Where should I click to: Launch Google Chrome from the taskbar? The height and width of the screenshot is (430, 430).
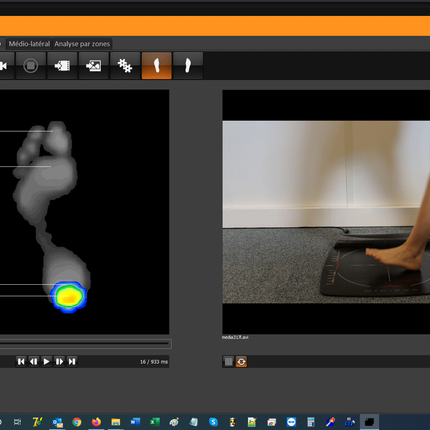coord(77,422)
